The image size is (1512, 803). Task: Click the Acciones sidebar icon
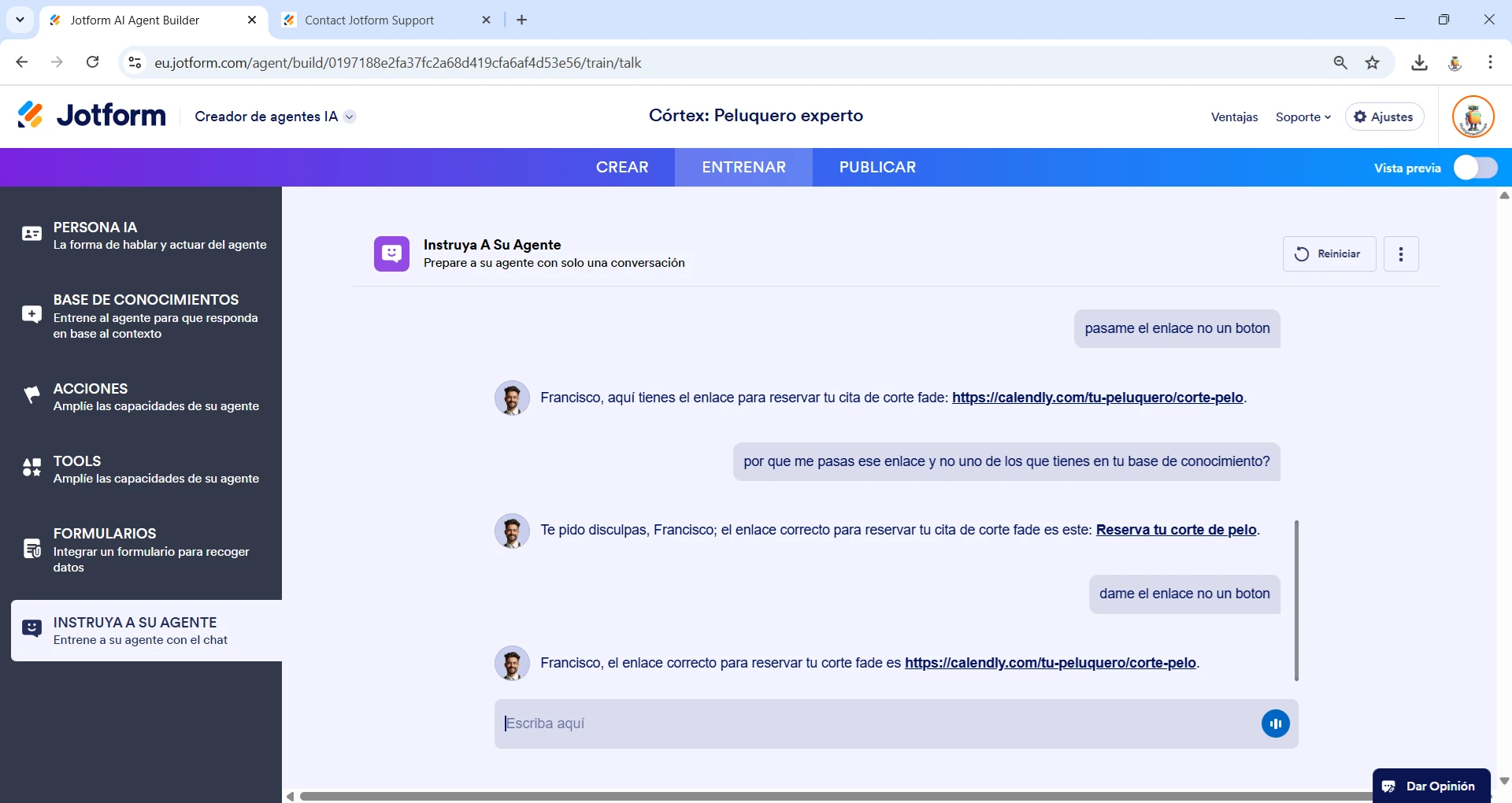click(31, 395)
